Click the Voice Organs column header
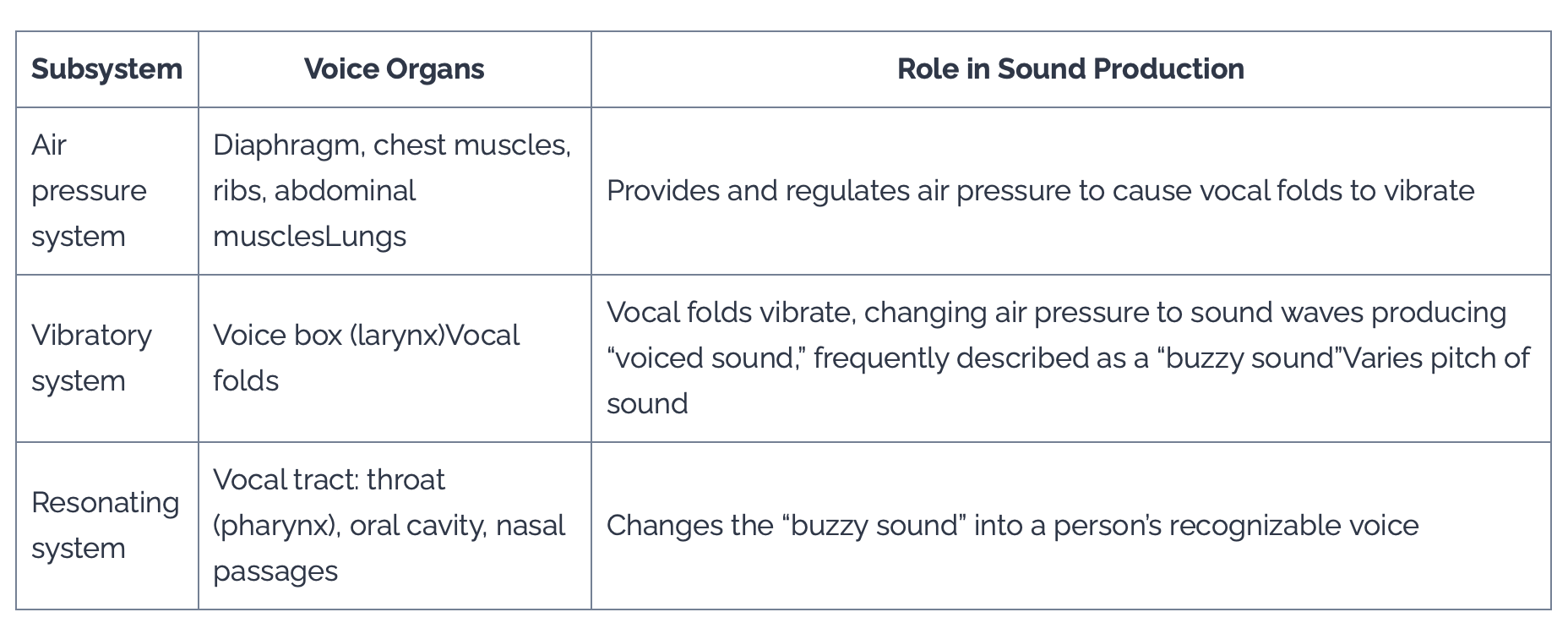 pyautogui.click(x=394, y=69)
